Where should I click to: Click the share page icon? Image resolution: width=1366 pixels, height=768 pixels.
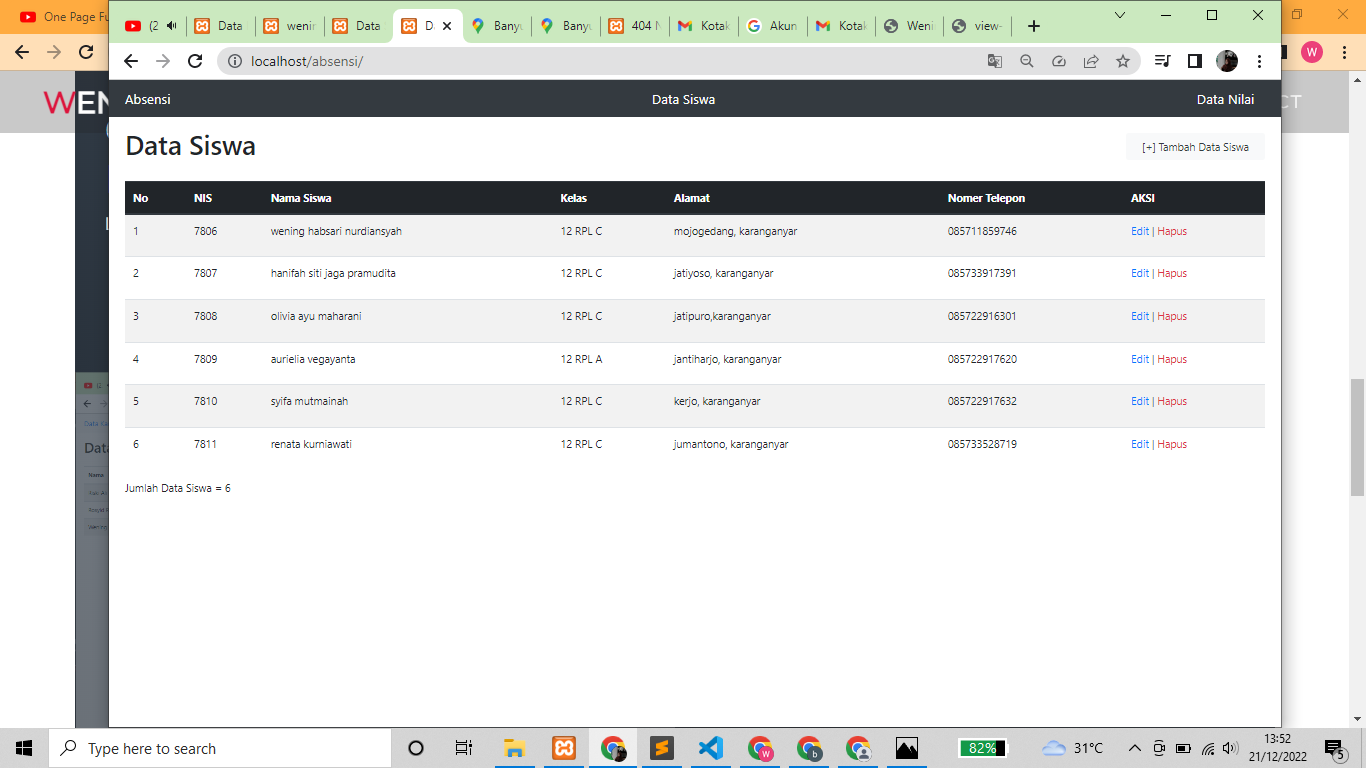tap(1091, 61)
